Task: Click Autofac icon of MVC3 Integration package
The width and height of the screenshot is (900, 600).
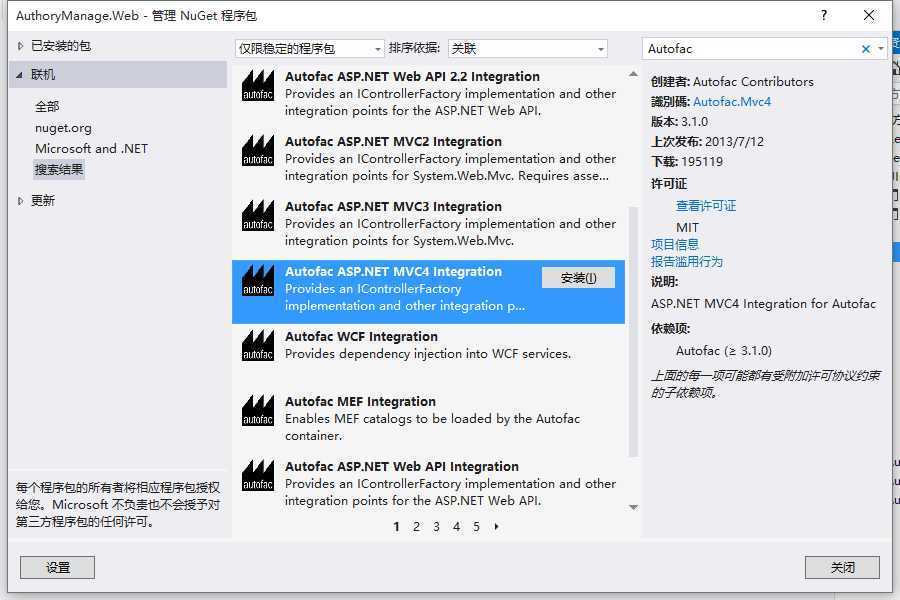Action: coord(258,215)
